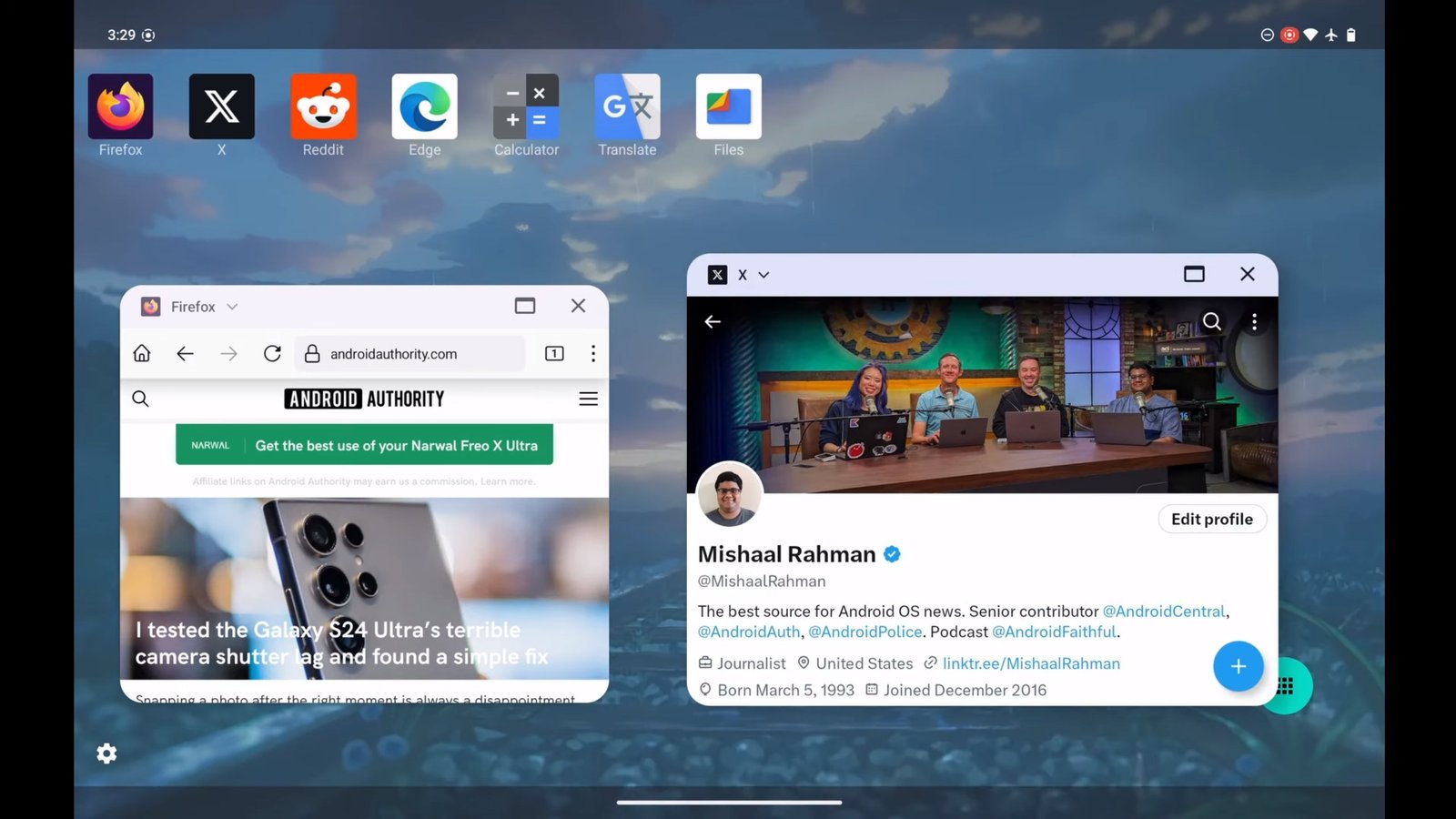Search within X profile
This screenshot has width=1456, height=819.
click(1212, 321)
